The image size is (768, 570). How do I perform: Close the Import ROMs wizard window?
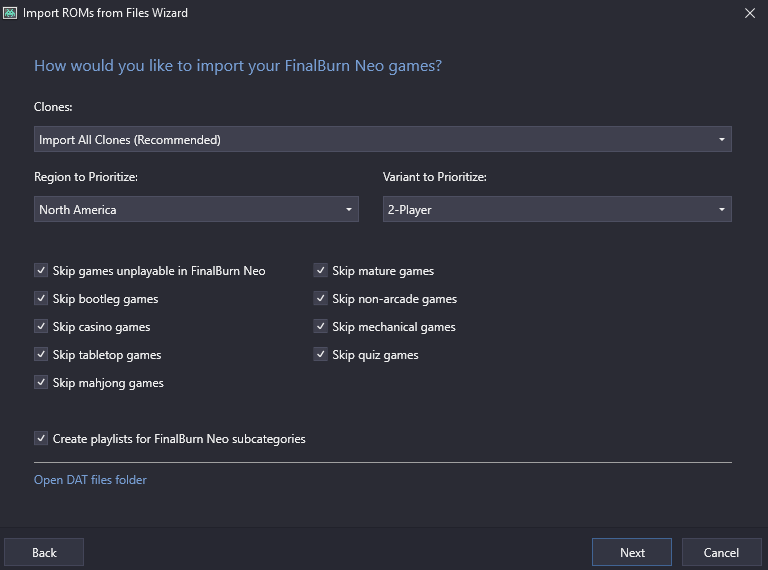750,13
